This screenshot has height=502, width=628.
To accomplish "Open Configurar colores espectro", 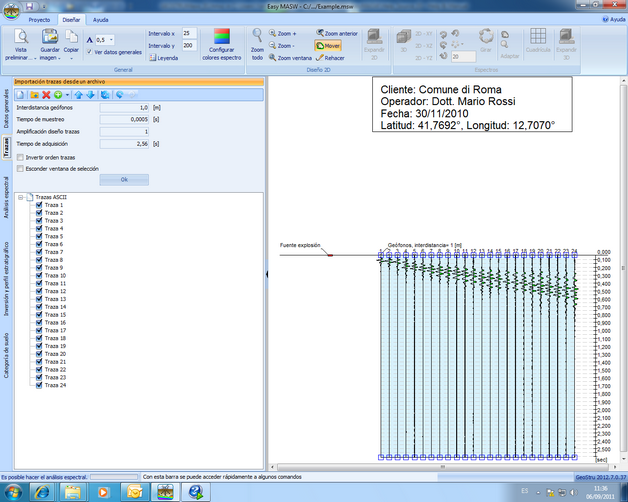I will coord(221,44).
